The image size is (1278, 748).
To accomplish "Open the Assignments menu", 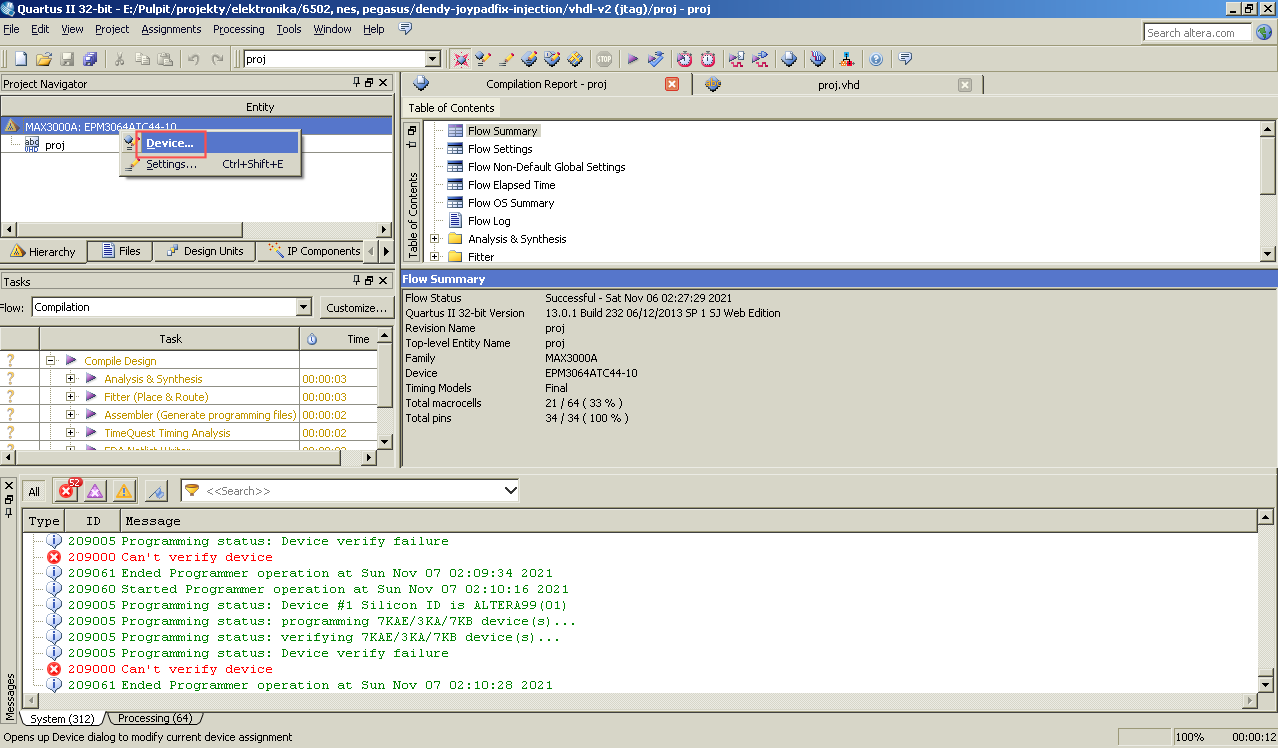I will tap(171, 29).
